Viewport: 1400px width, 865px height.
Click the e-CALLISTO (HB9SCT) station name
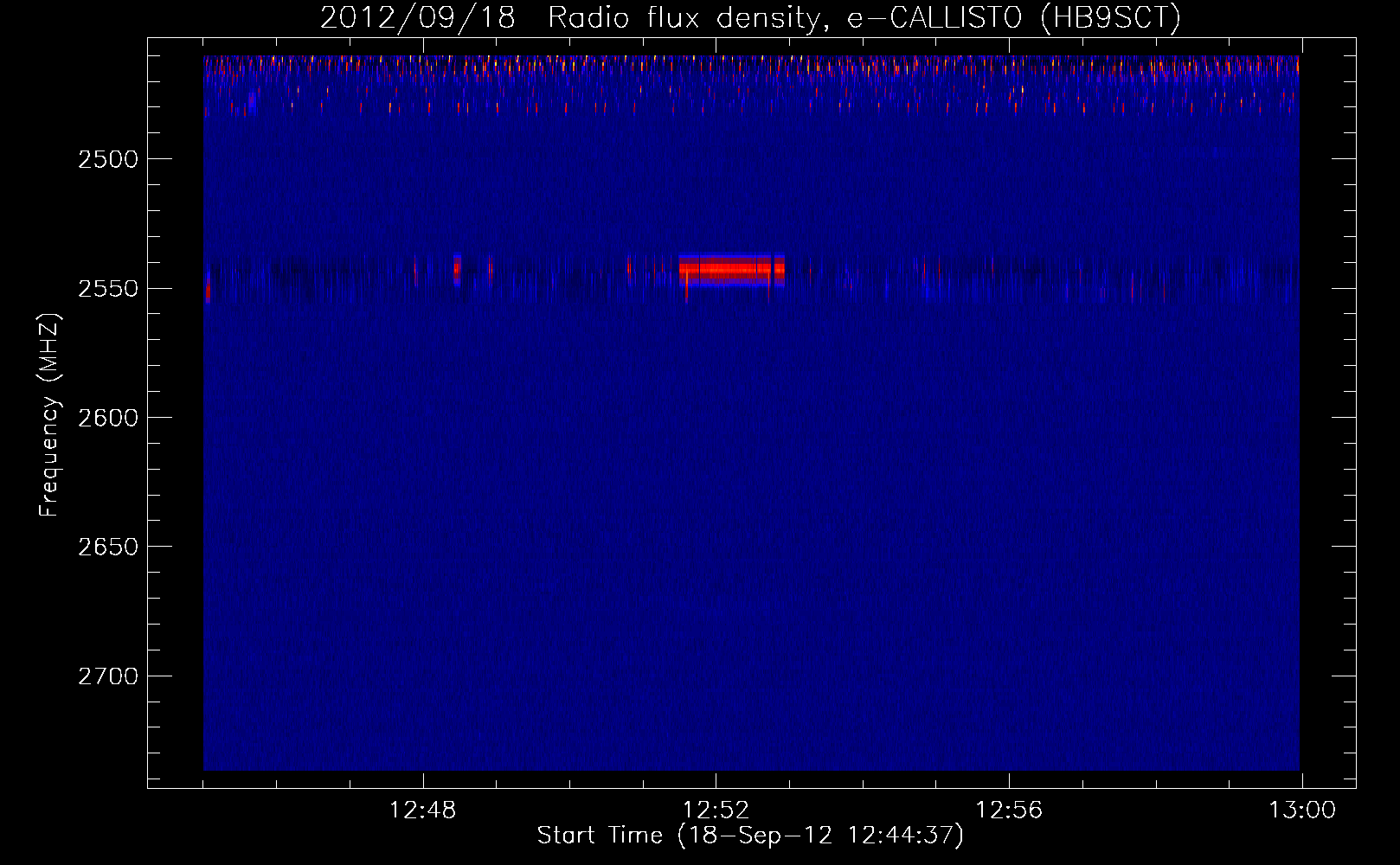point(1013,18)
